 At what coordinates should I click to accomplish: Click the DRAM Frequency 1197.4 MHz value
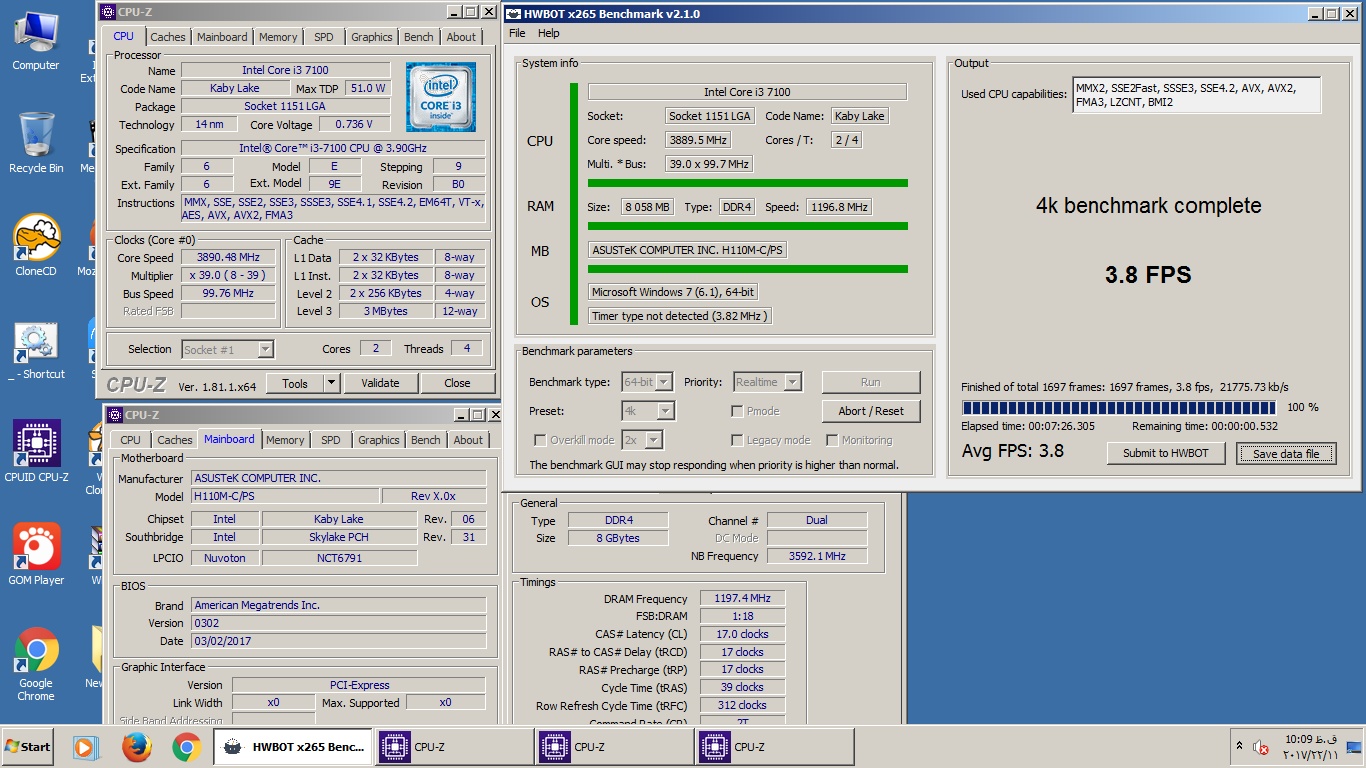[742, 598]
